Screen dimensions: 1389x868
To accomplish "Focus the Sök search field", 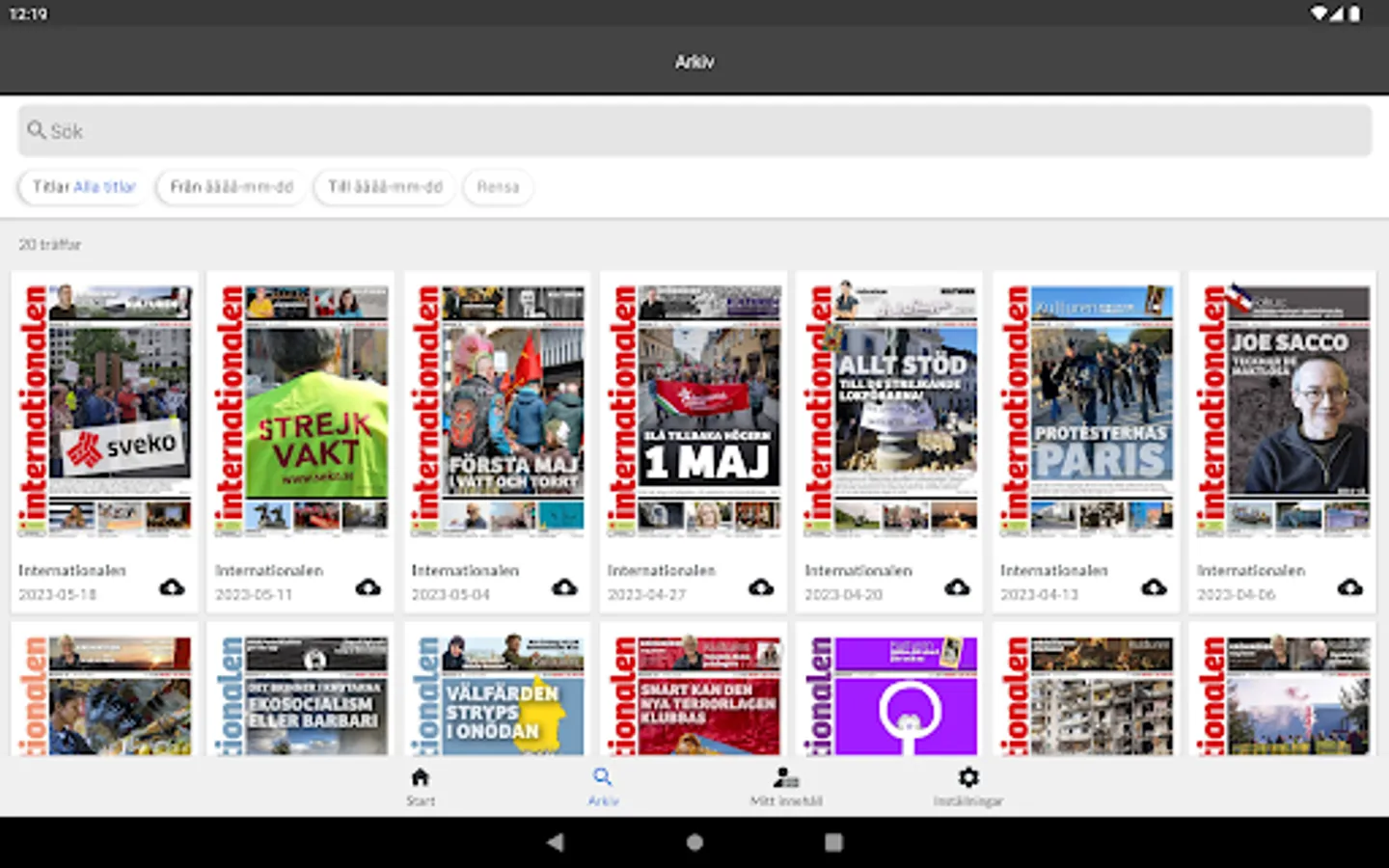I will (694, 130).
